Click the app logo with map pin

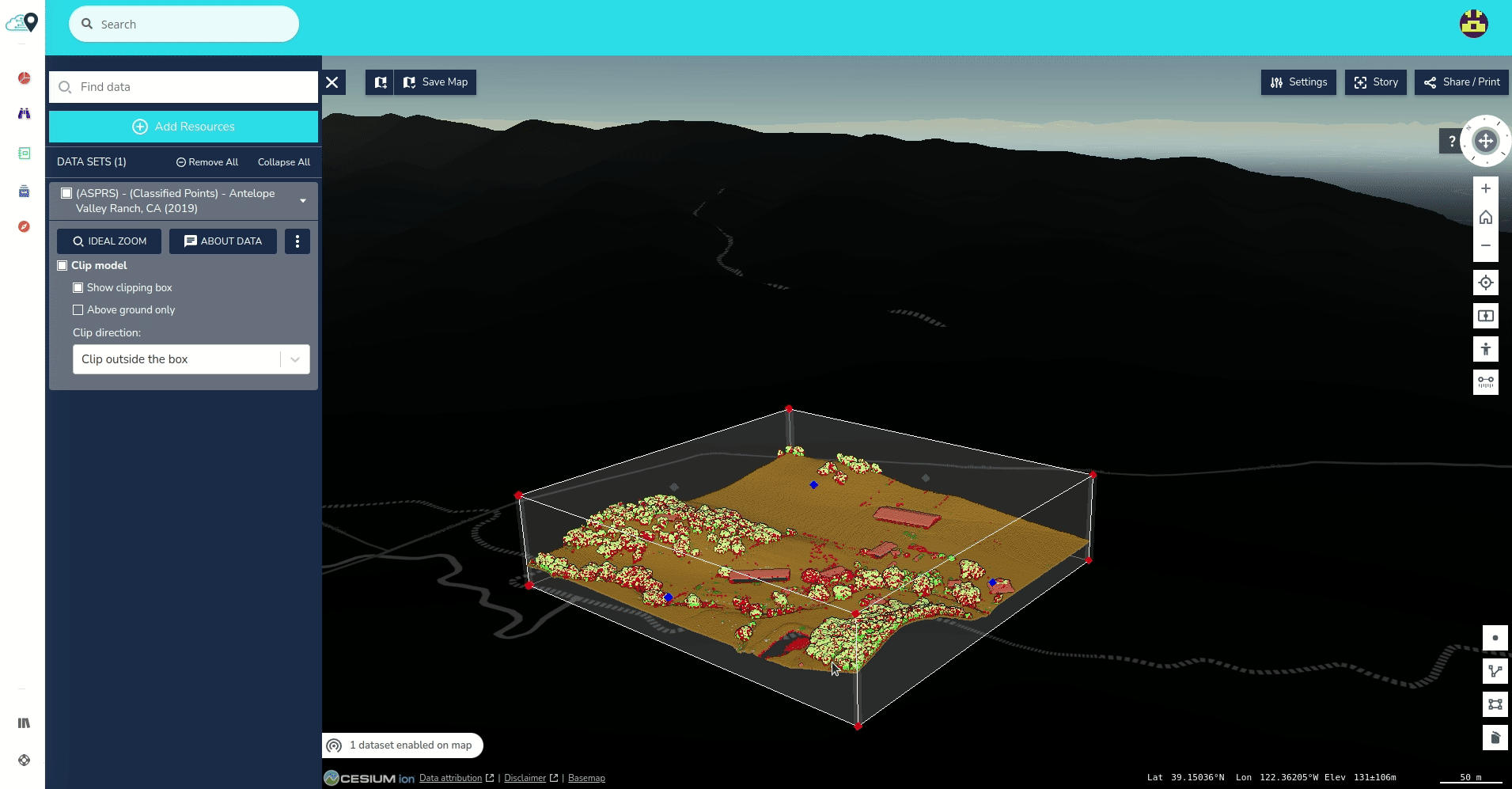[22, 22]
